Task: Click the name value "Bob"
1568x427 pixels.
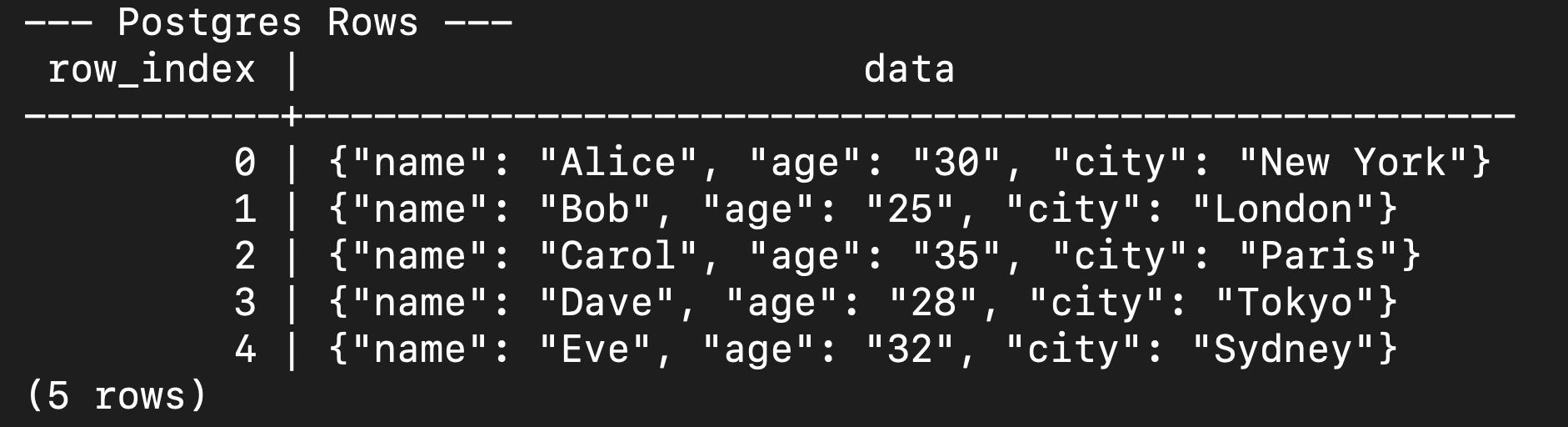Action: [595, 209]
